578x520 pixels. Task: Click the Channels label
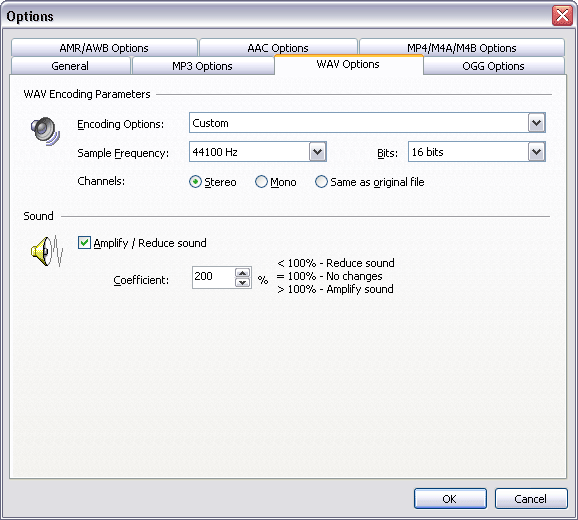(x=101, y=181)
